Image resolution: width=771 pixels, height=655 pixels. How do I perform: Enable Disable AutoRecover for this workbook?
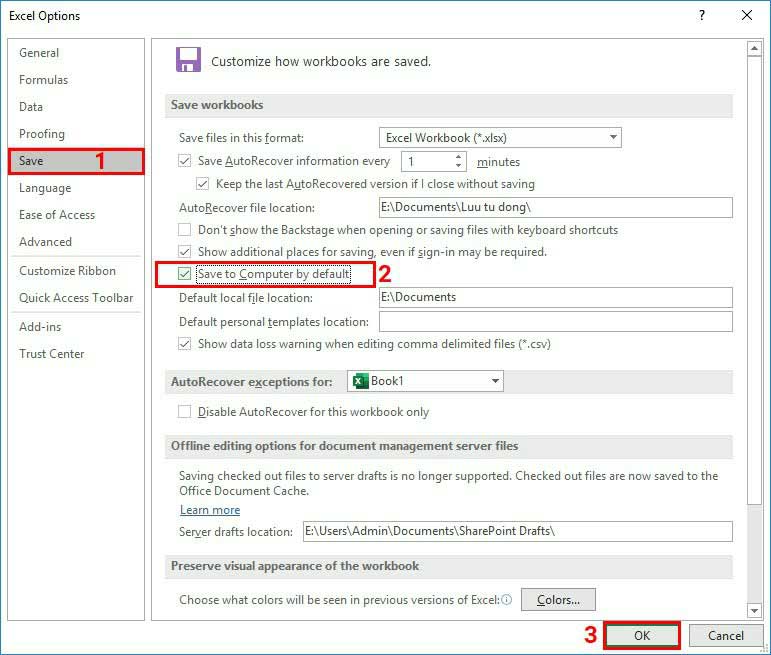(184, 412)
